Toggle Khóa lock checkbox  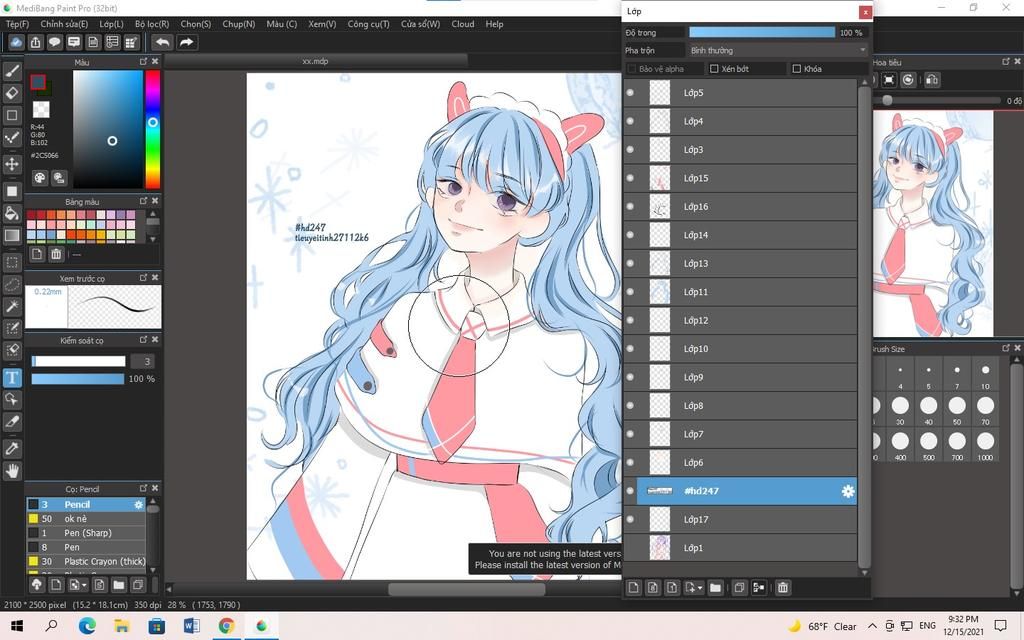[796, 69]
